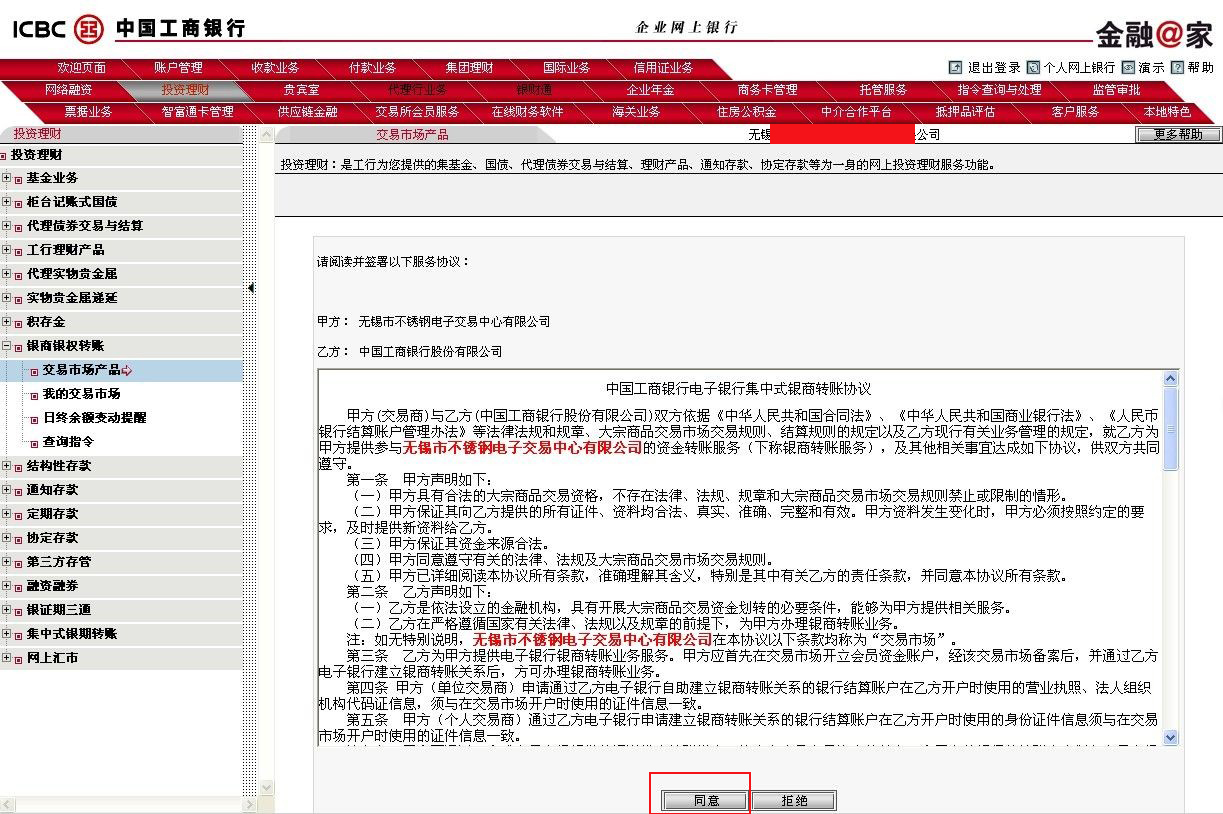Expand the 网上汇市 tree node
This screenshot has width=1223, height=814.
tap(7, 658)
